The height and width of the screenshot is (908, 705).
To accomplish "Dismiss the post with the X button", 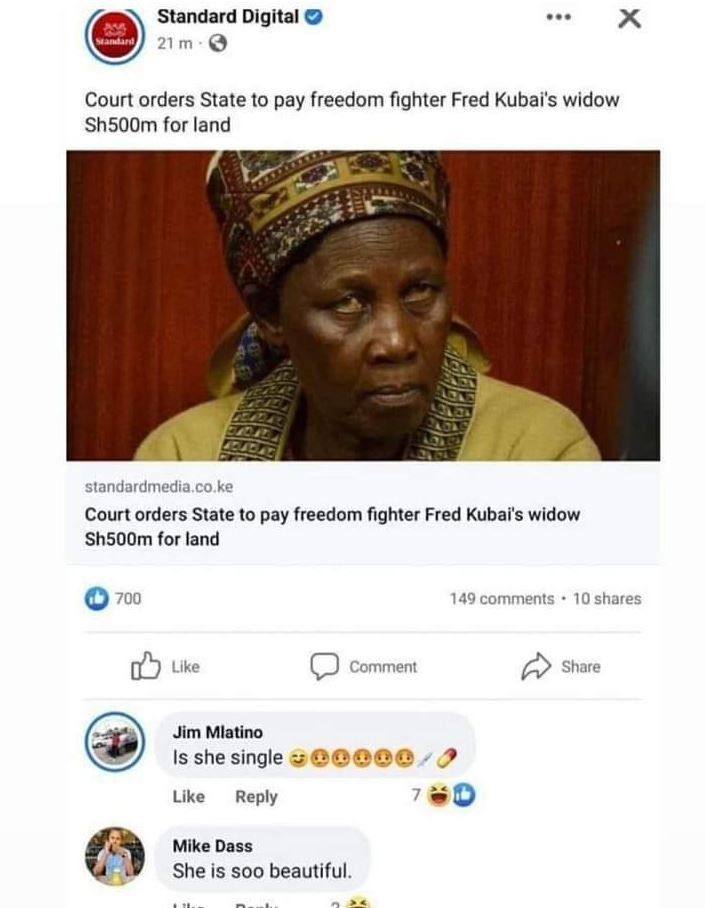I will coord(628,17).
